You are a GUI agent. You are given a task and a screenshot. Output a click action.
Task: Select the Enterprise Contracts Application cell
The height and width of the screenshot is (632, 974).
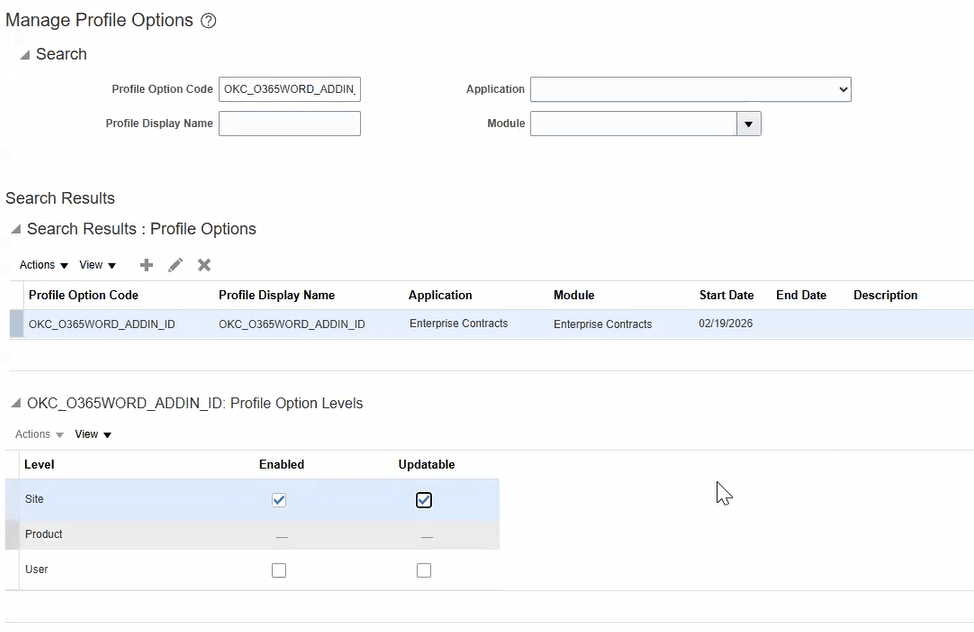click(458, 324)
